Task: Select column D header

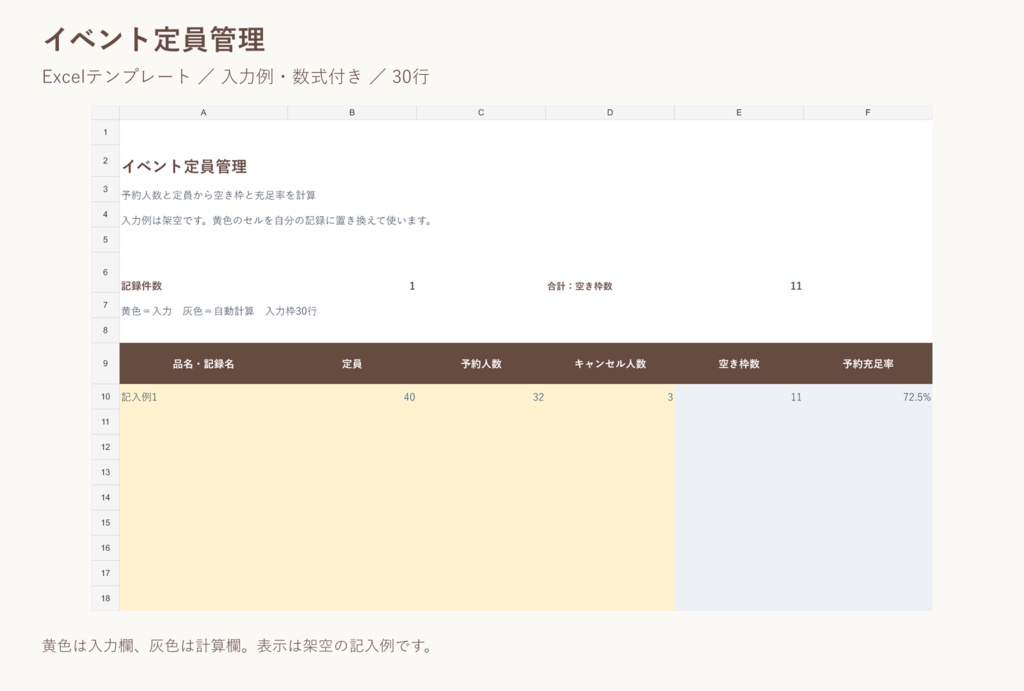Action: (610, 112)
